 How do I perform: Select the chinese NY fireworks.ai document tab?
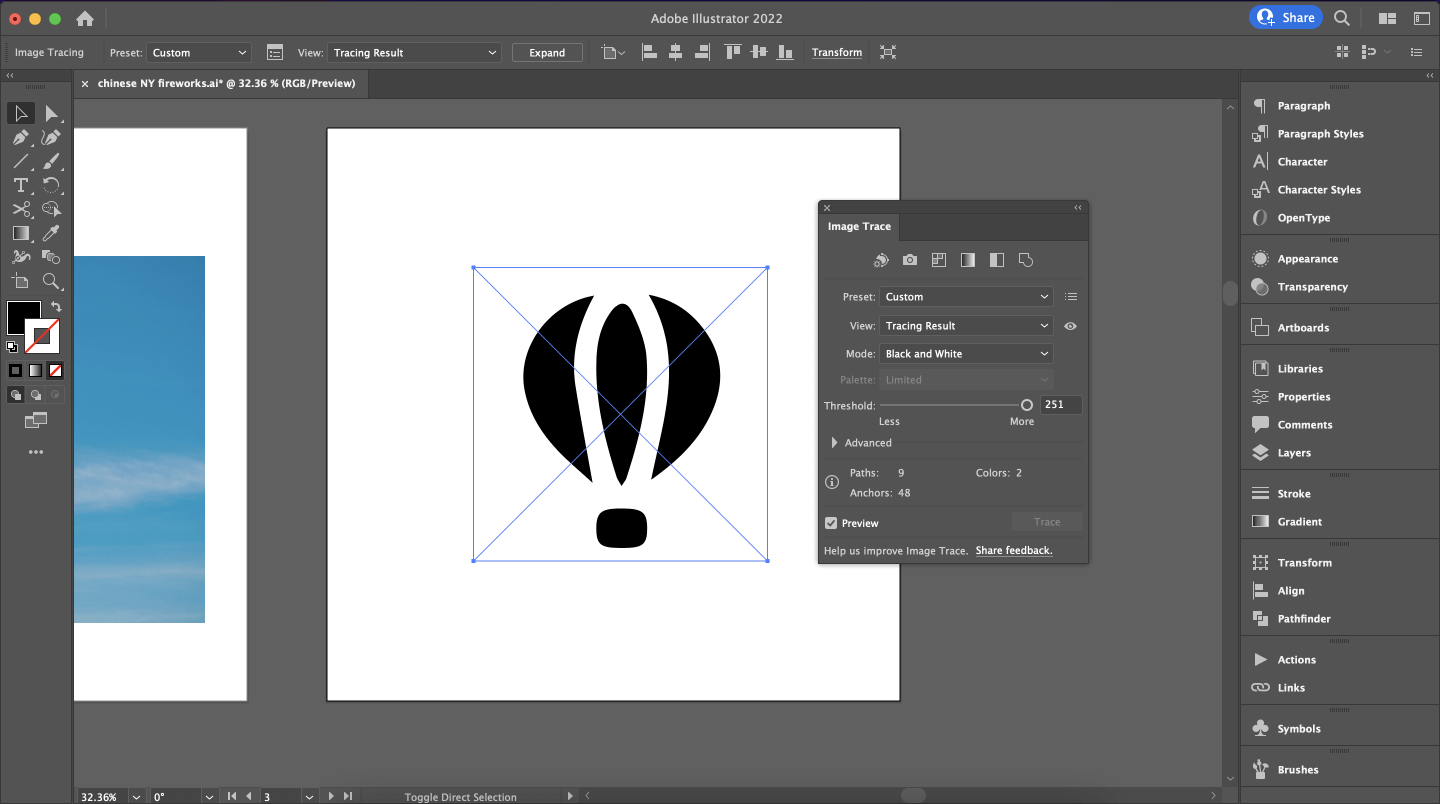coord(226,84)
